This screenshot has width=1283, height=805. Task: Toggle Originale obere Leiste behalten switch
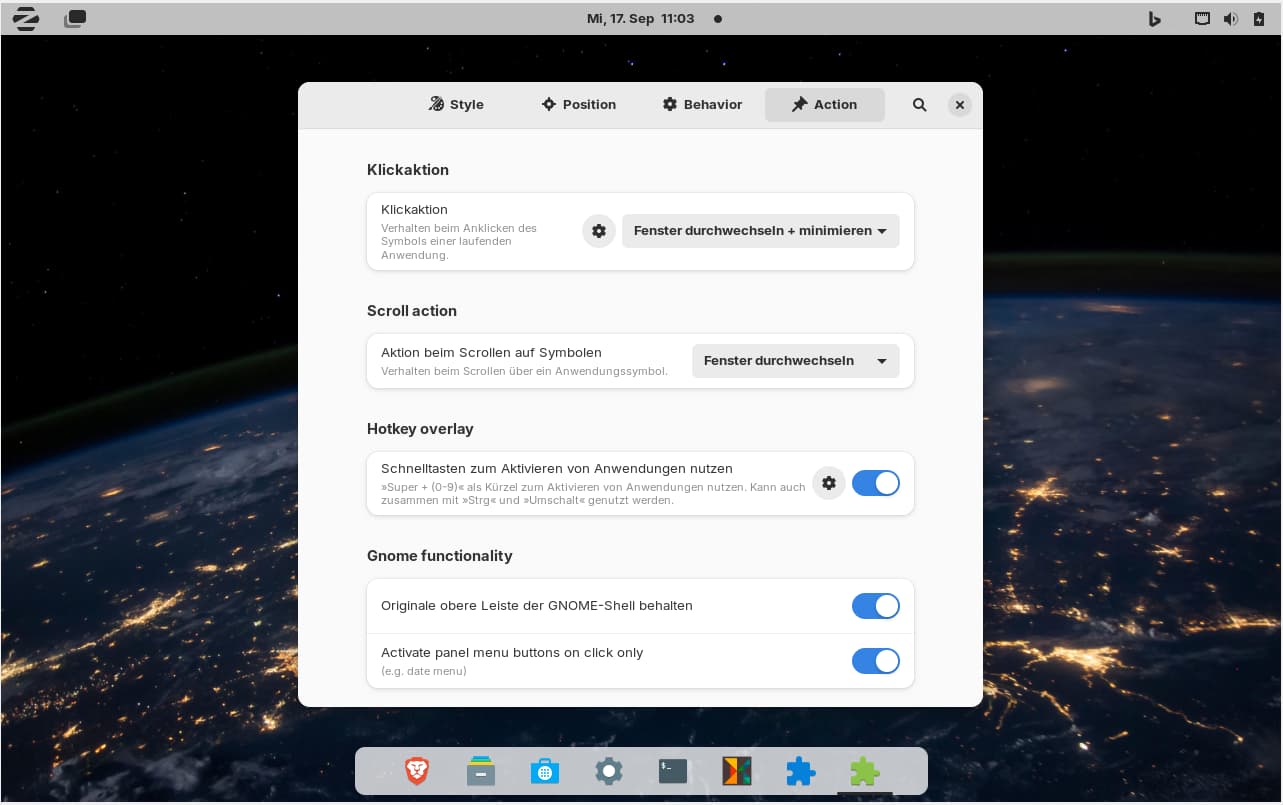tap(875, 606)
